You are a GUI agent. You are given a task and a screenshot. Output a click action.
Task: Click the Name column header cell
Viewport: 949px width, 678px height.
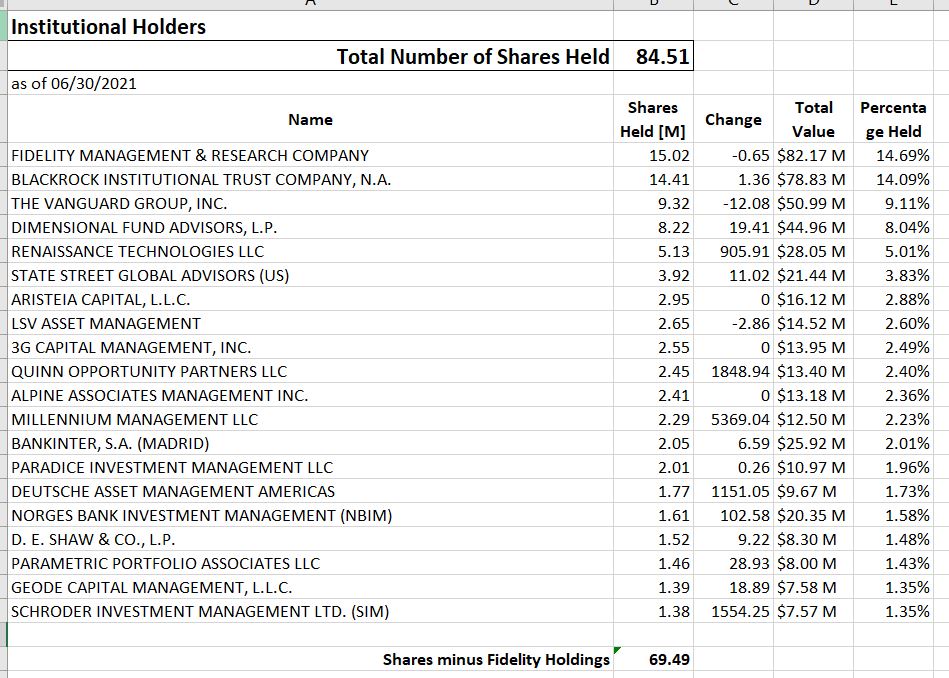[x=310, y=119]
